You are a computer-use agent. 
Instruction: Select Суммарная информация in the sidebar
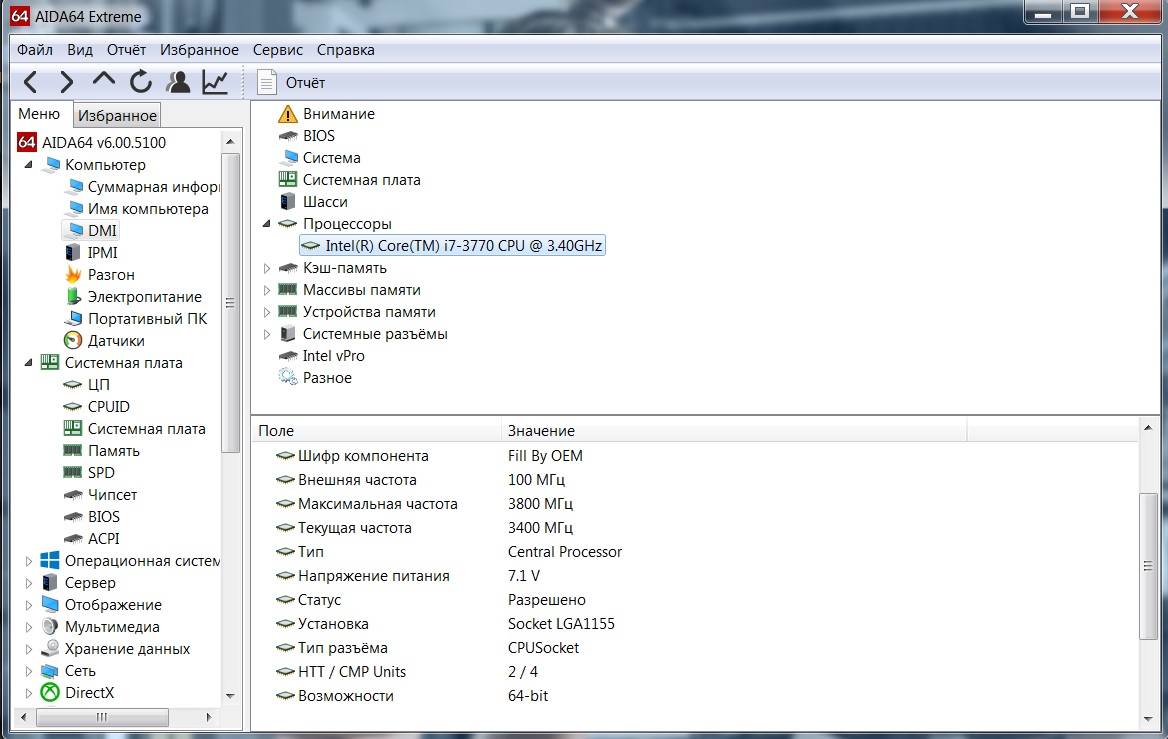point(143,187)
